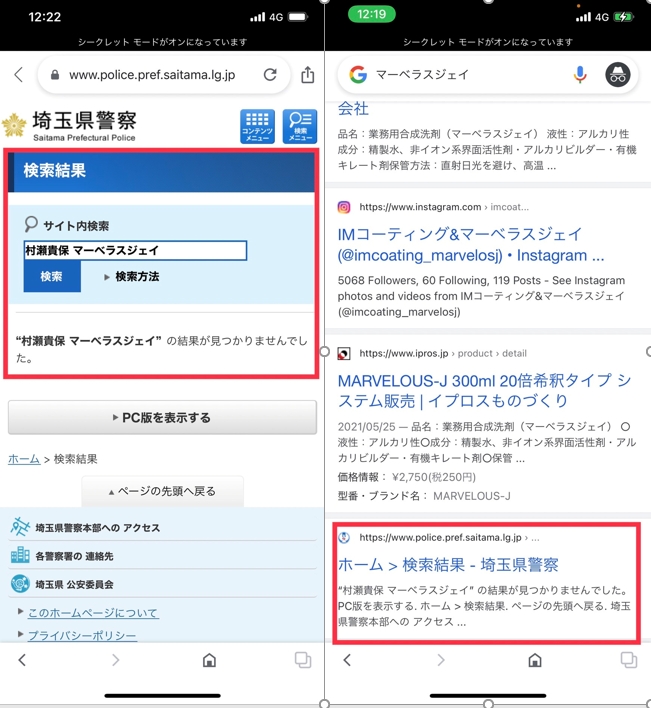Tap ページの先頭へ戻る button
Viewport: 651px width, 708px height.
tap(163, 491)
